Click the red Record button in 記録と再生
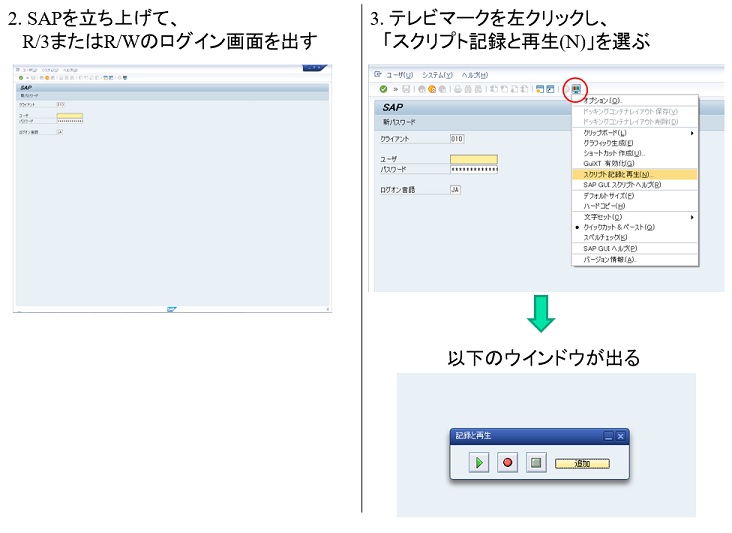The width and height of the screenshot is (732, 533). pyautogui.click(x=507, y=463)
